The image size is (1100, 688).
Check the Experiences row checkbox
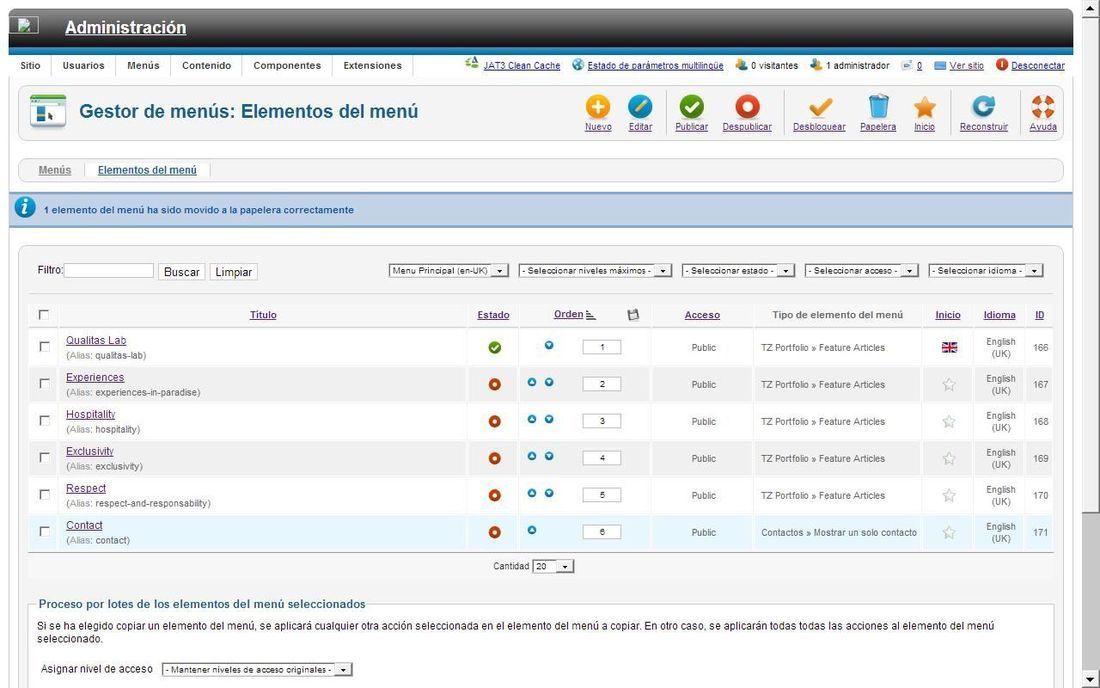[x=44, y=384]
